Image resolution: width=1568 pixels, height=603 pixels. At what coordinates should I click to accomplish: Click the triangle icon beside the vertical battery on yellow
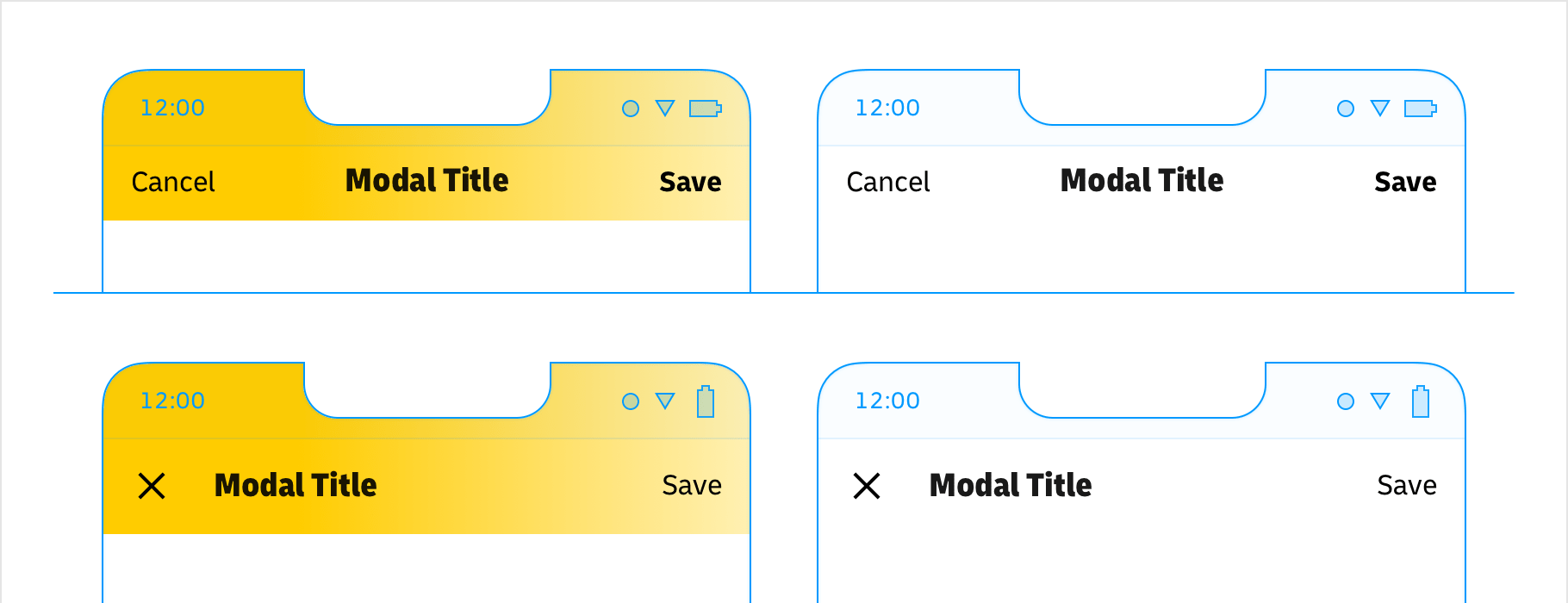coord(665,401)
